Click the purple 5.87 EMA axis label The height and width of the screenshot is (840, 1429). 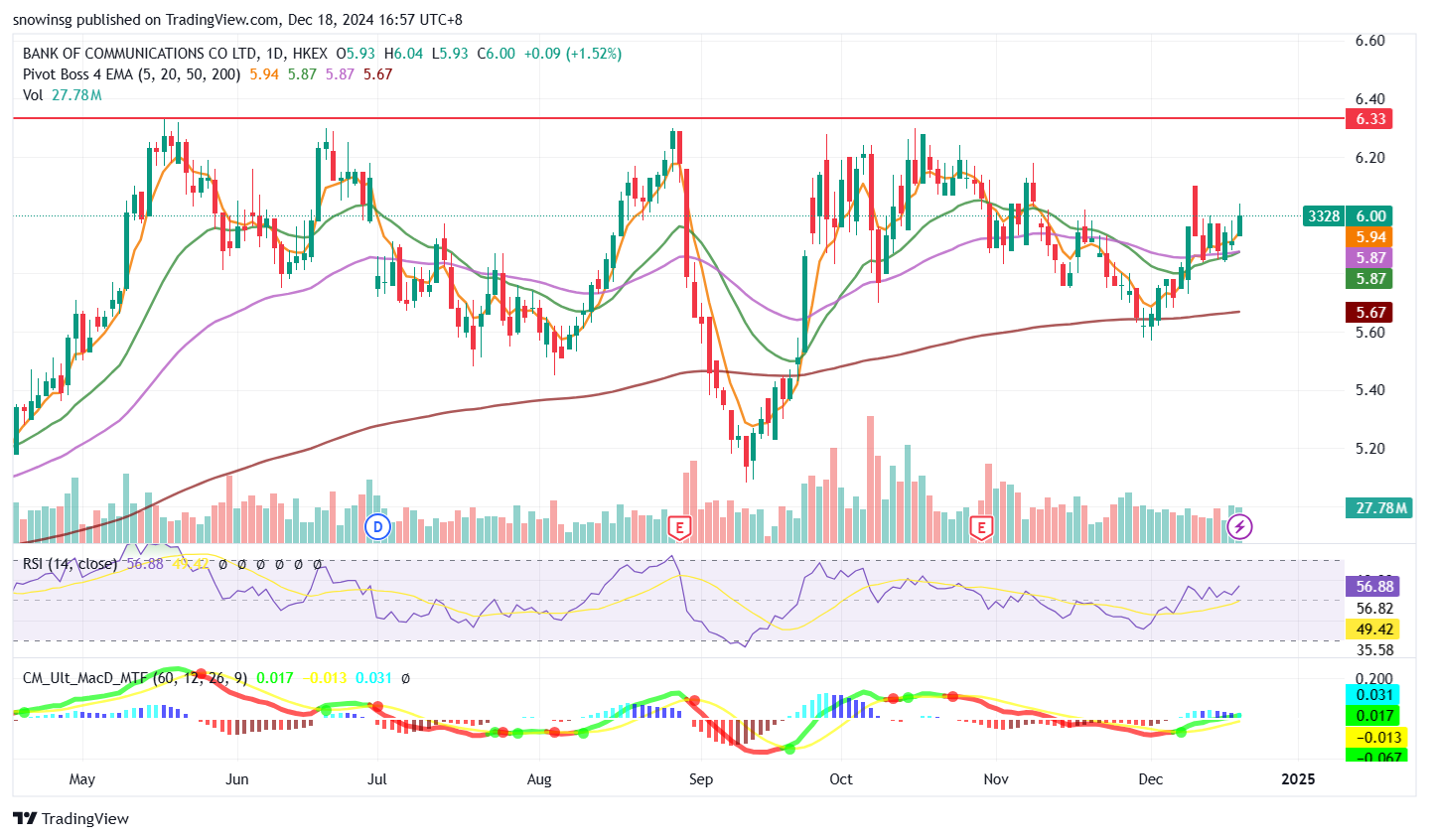pos(1370,258)
